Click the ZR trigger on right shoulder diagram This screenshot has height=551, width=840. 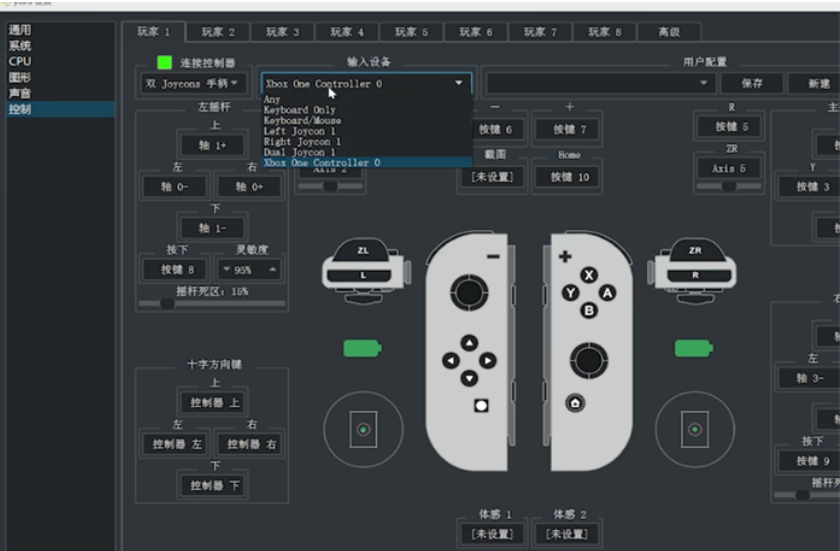(x=695, y=250)
